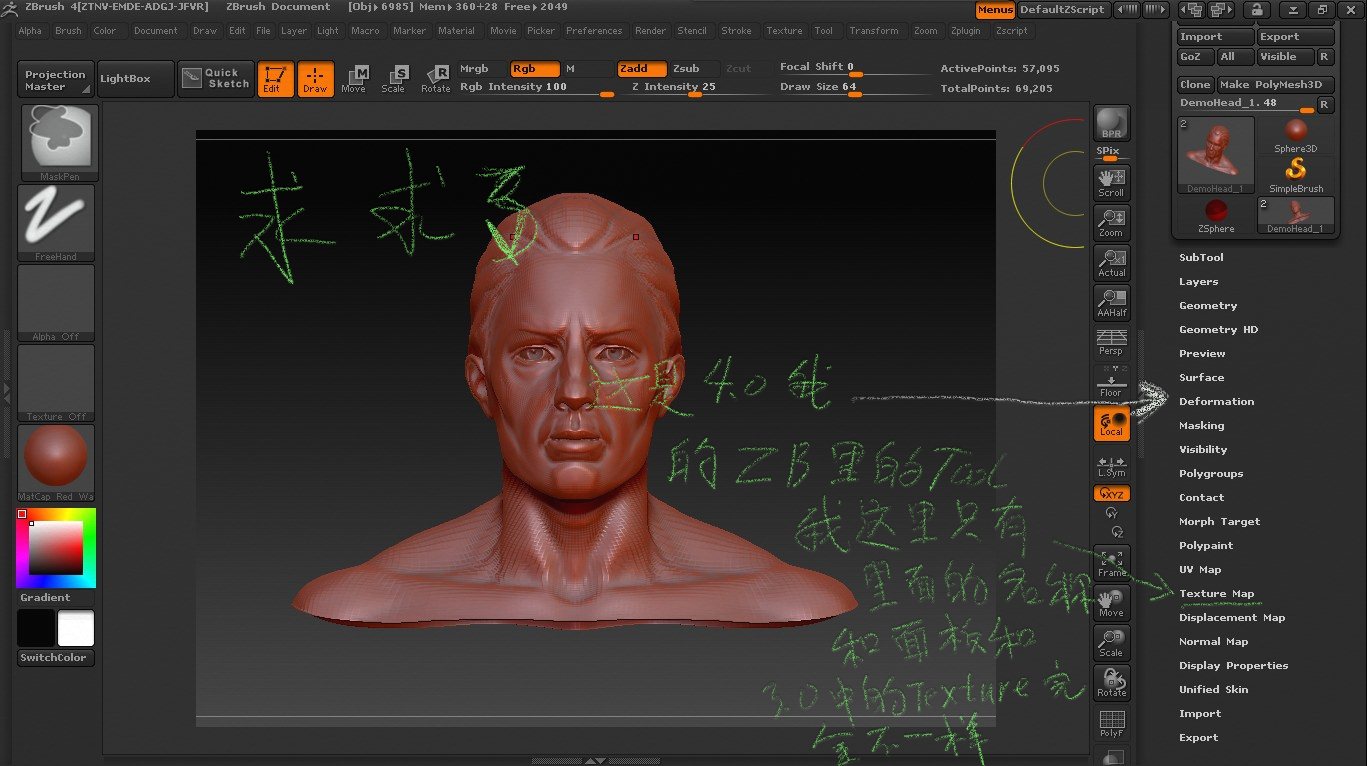The width and height of the screenshot is (1367, 766).
Task: Expand the Geometry section
Action: [x=1208, y=305]
